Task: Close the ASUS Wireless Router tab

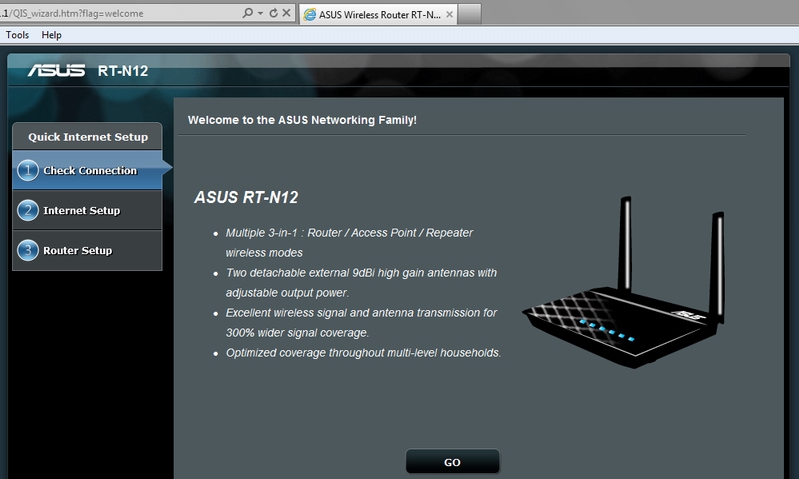Action: click(x=449, y=14)
